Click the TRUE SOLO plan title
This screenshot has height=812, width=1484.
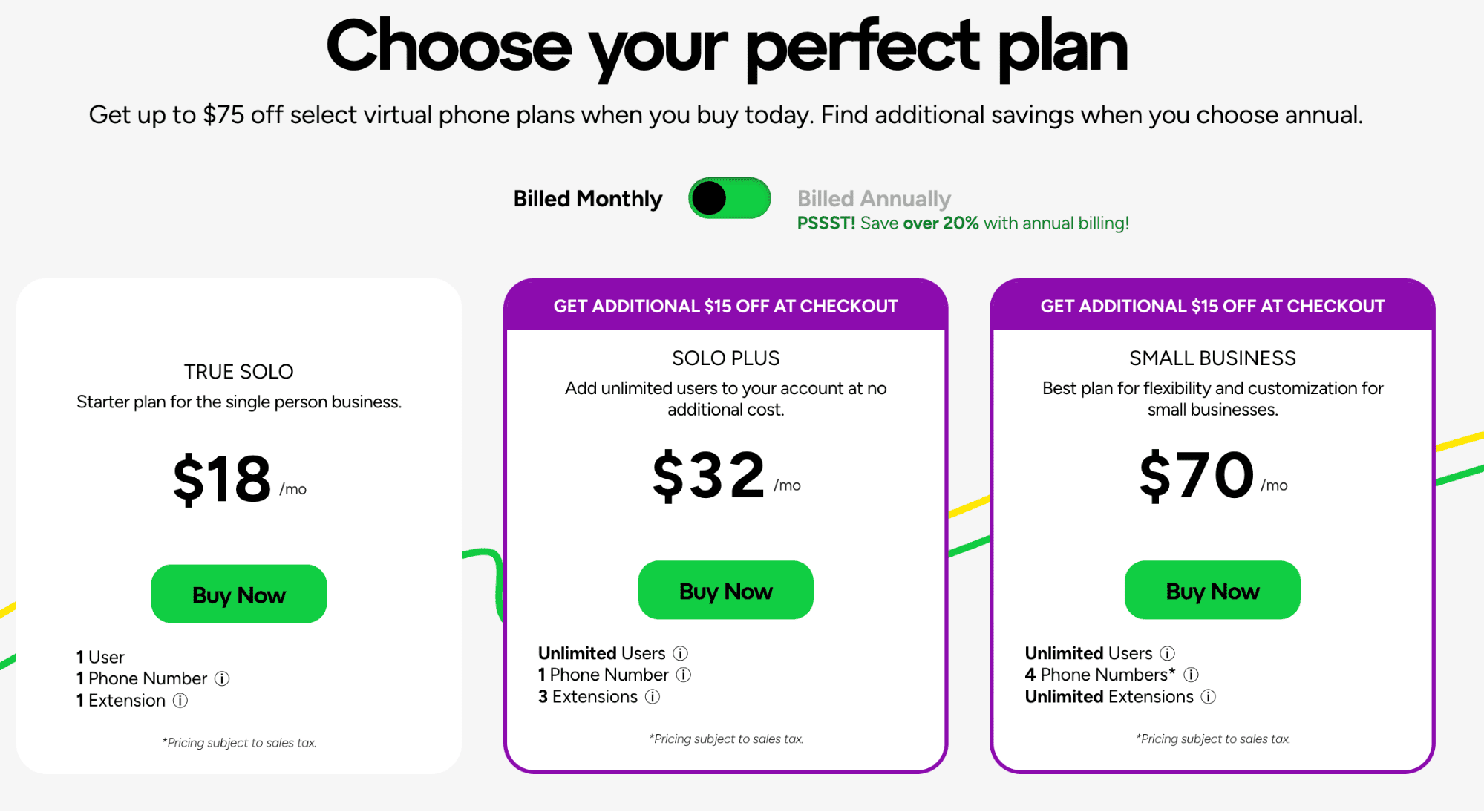tap(239, 372)
